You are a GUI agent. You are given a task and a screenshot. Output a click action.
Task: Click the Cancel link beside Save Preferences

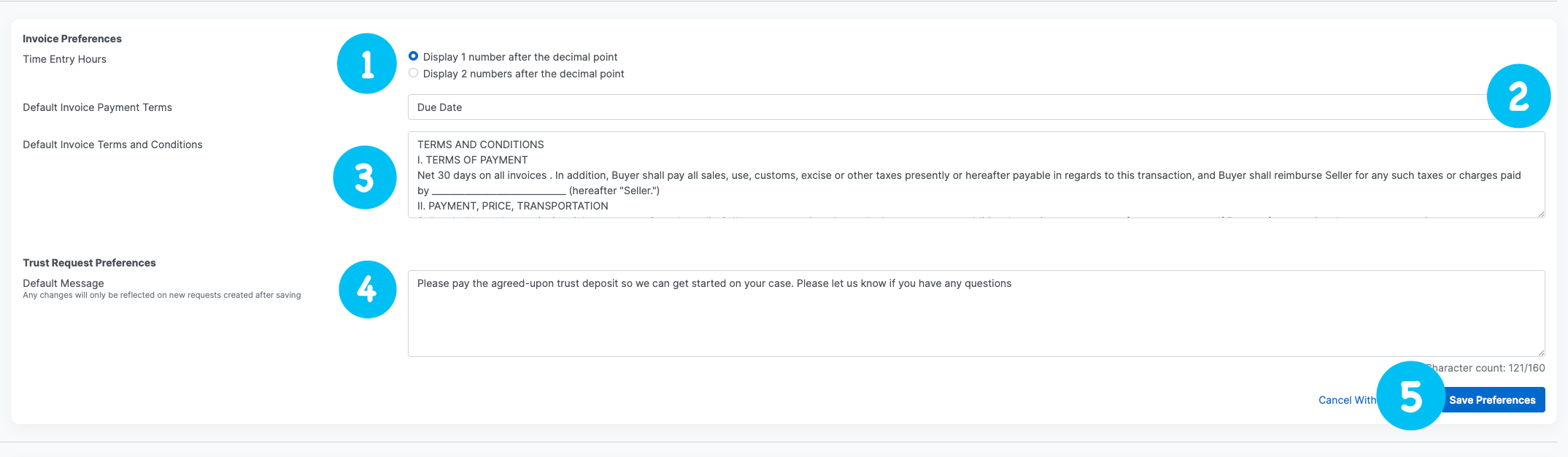pyautogui.click(x=1346, y=400)
